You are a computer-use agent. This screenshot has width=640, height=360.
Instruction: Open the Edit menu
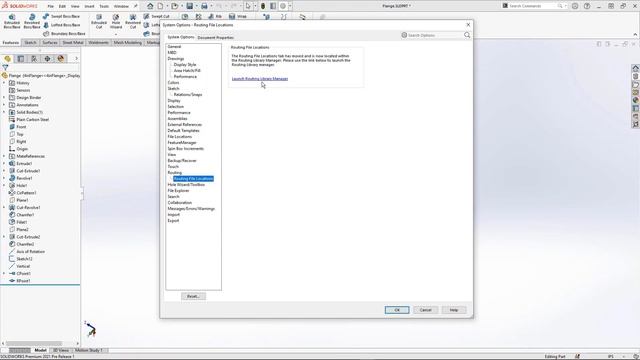tap(62, 7)
